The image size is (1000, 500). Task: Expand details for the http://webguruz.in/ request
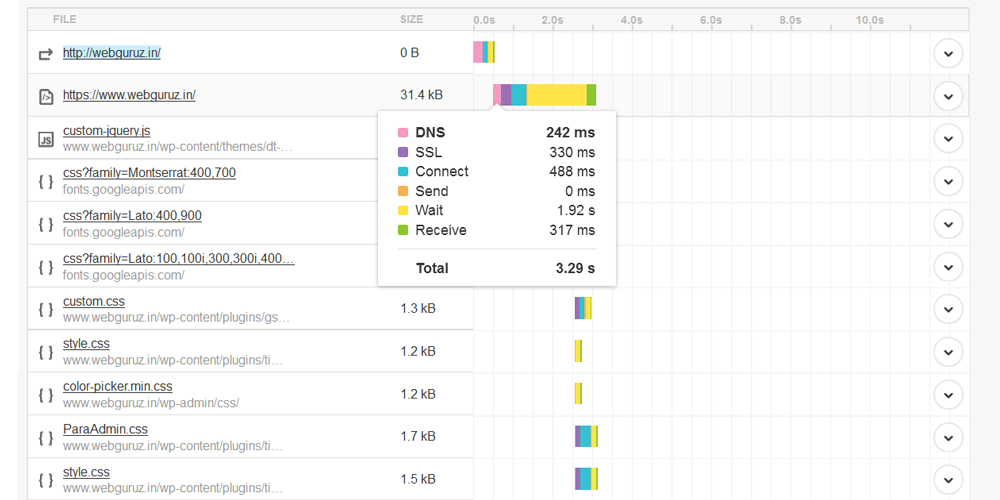[x=947, y=53]
